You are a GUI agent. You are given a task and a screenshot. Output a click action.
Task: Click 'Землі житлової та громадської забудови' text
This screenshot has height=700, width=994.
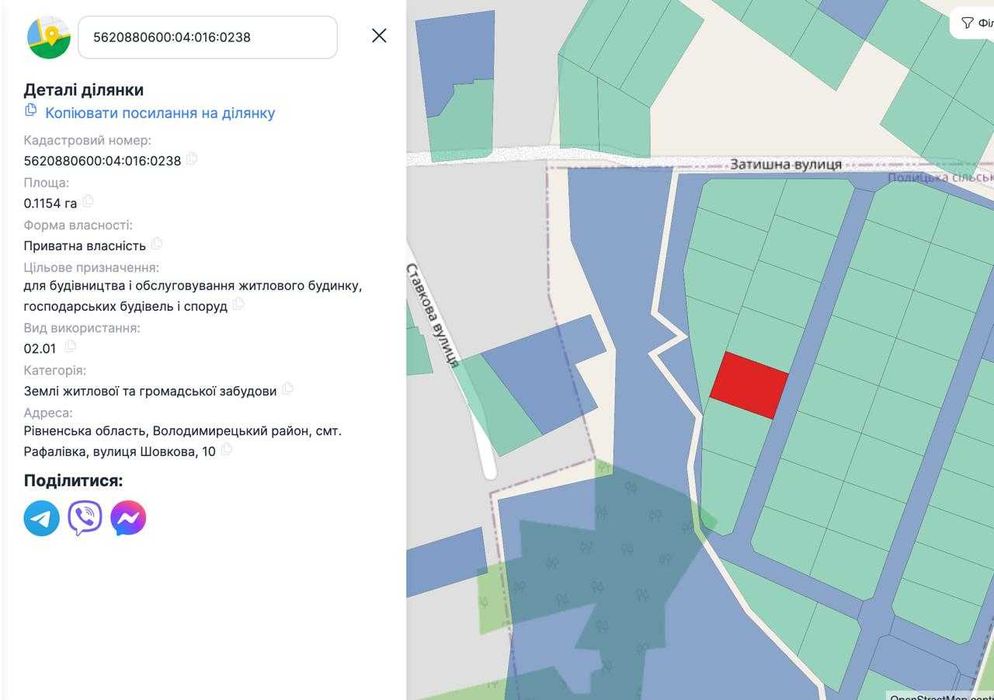click(x=150, y=391)
